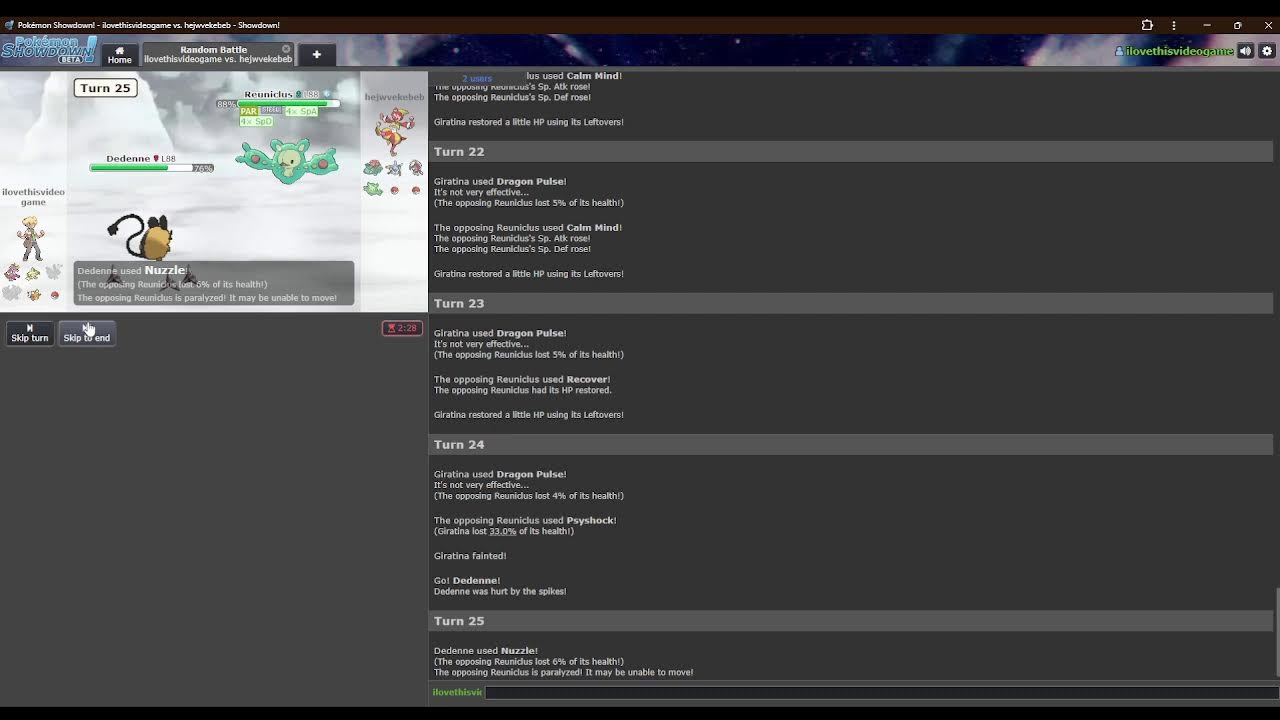Click player's yellow second team icon
The height and width of the screenshot is (720, 1280).
click(x=33, y=272)
